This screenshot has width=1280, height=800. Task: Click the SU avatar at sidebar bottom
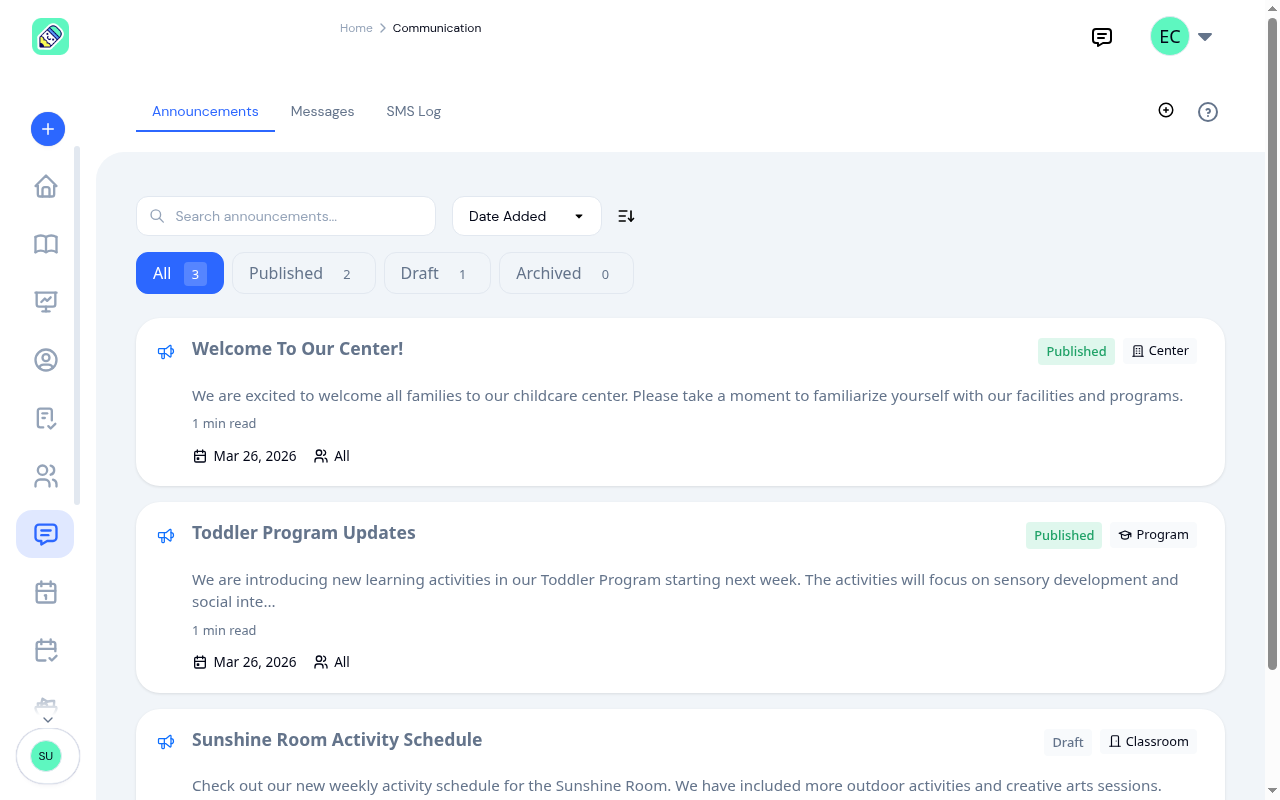[46, 756]
